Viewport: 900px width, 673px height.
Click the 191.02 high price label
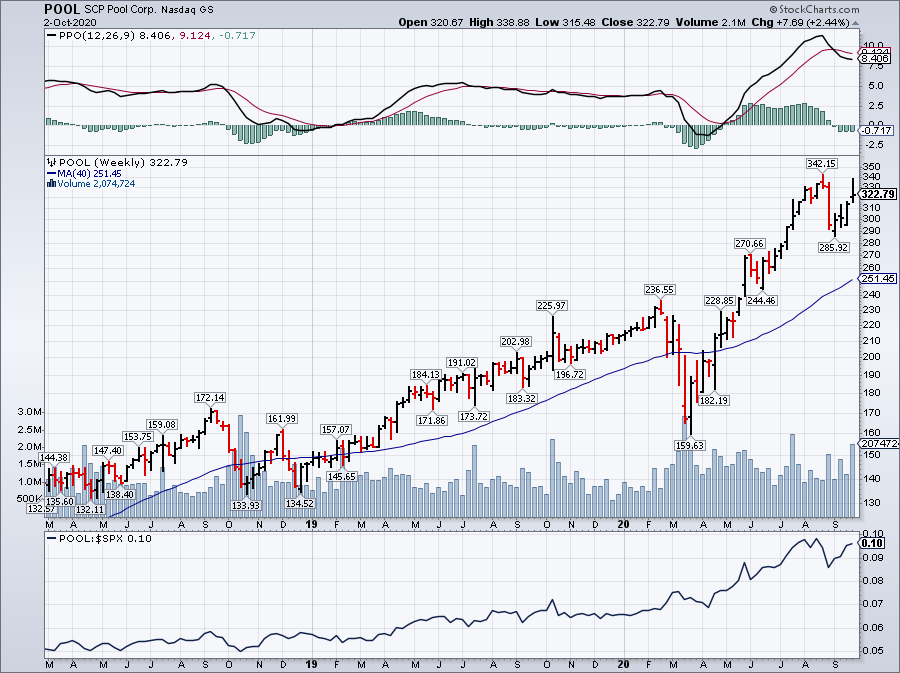pos(461,362)
